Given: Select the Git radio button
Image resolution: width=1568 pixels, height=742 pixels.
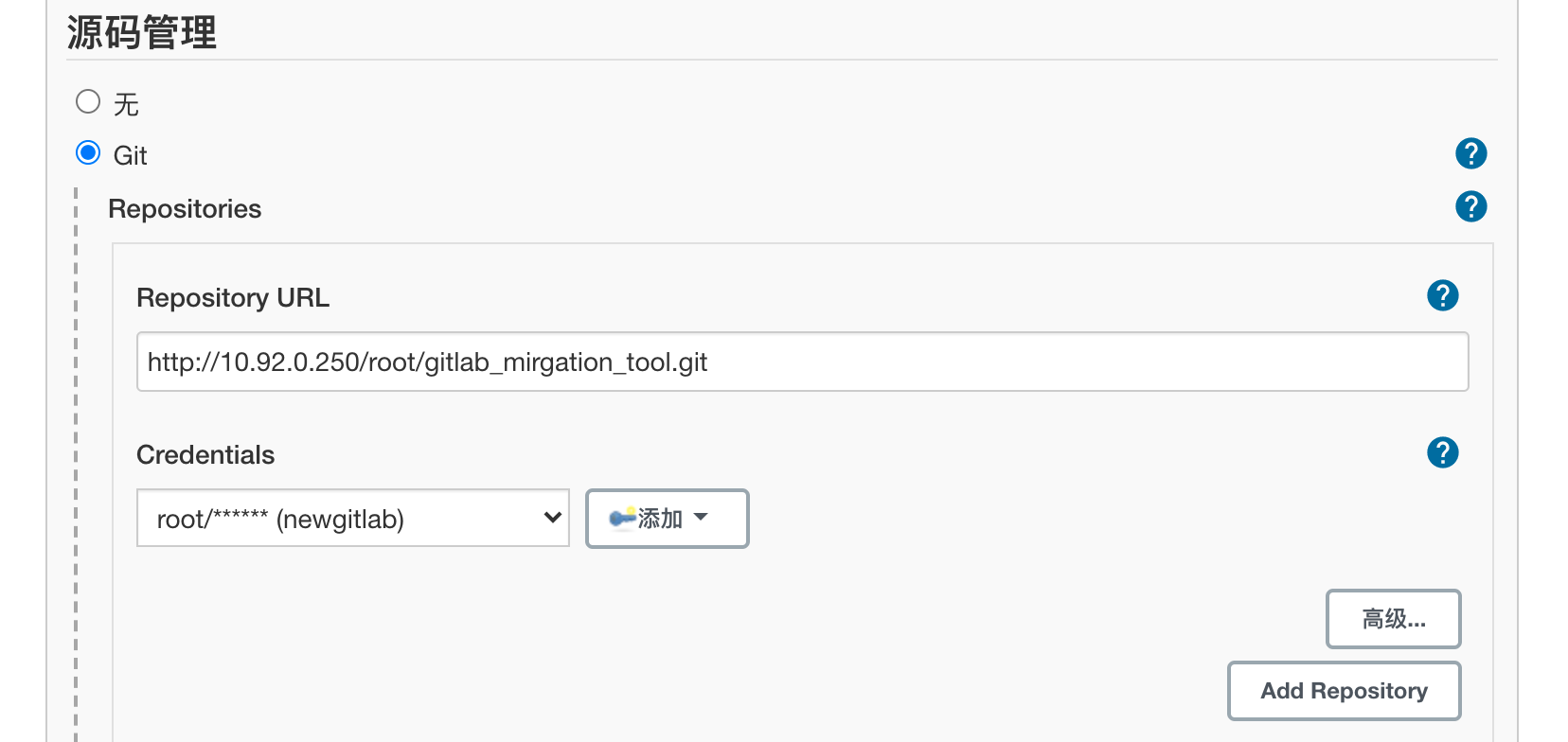Looking at the screenshot, I should pyautogui.click(x=88, y=152).
